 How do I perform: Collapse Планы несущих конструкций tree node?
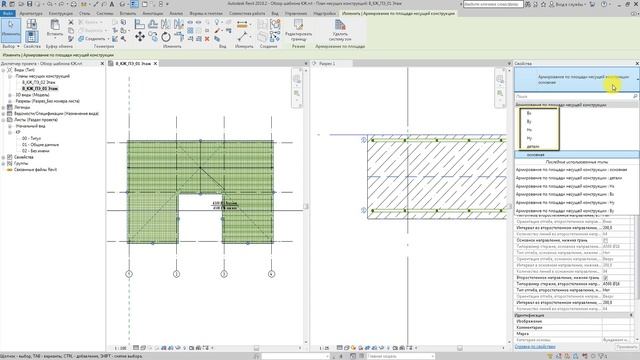pos(10,76)
